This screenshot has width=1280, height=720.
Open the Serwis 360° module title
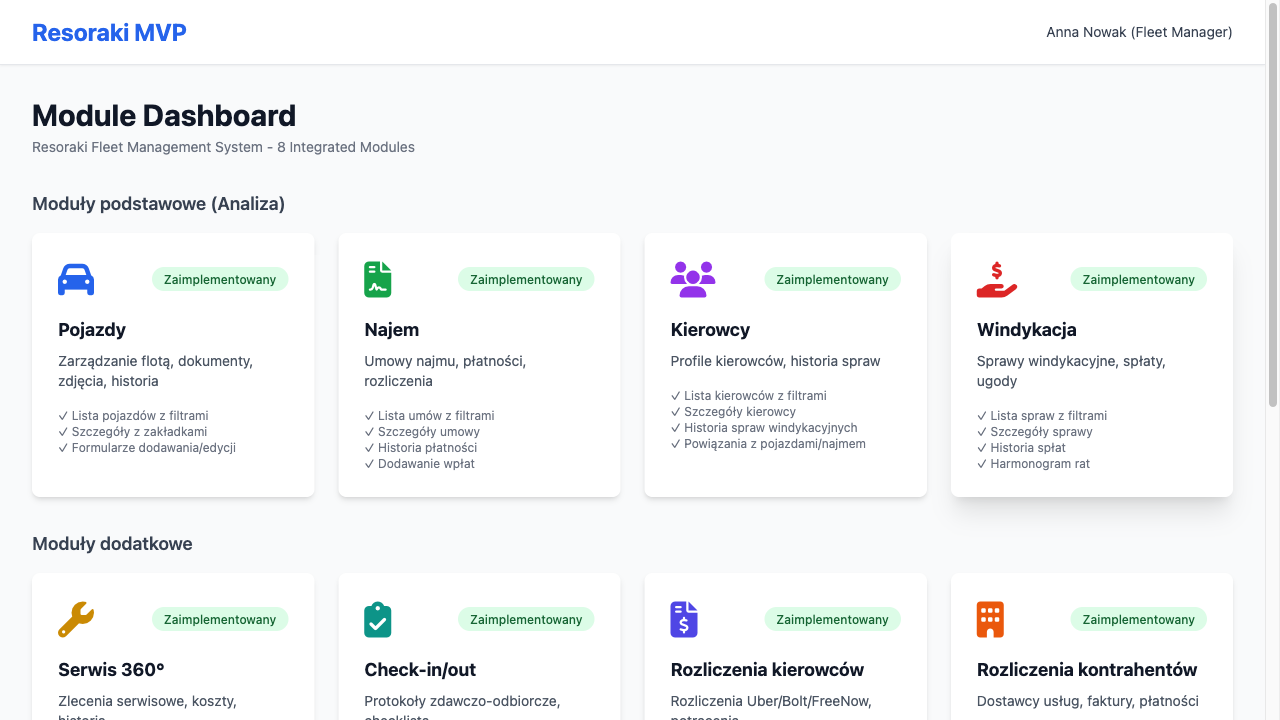click(x=111, y=670)
